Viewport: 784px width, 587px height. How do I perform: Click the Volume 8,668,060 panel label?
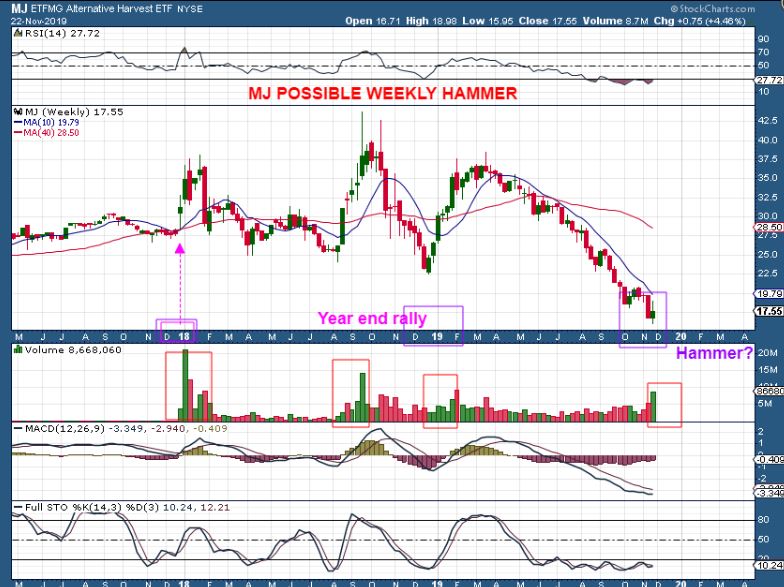point(73,350)
